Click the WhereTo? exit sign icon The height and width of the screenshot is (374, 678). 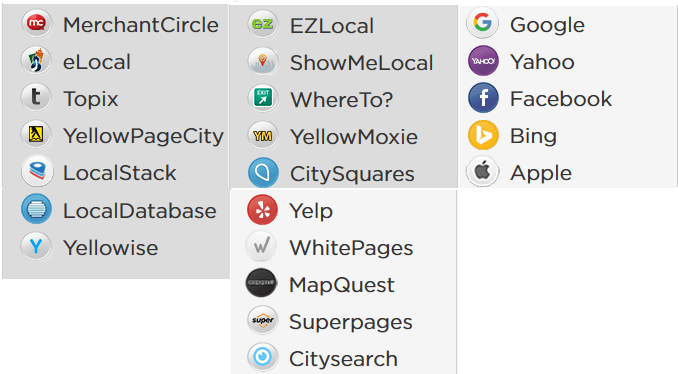[263, 99]
